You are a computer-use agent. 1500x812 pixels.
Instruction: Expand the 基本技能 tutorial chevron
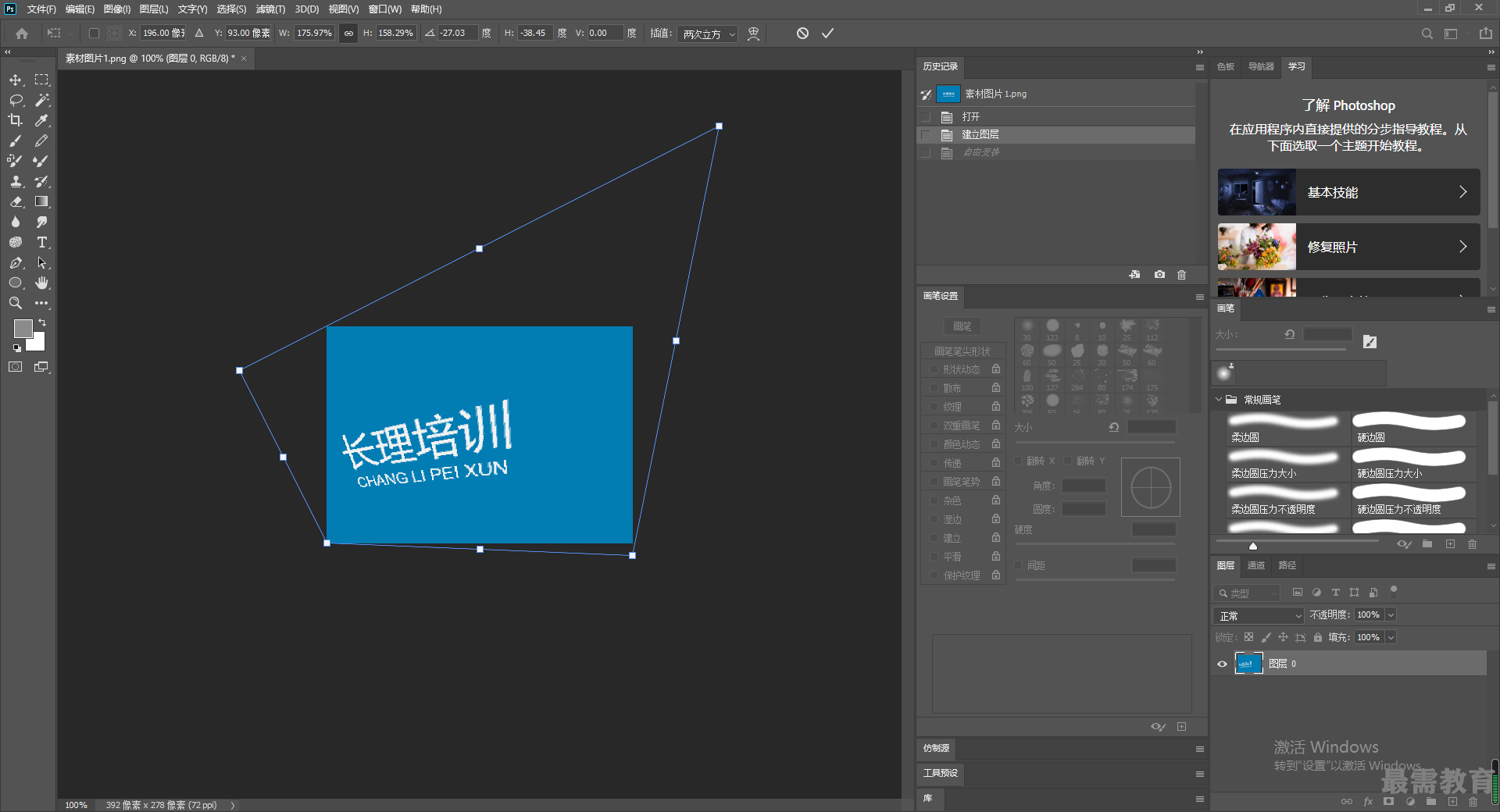coord(1462,192)
